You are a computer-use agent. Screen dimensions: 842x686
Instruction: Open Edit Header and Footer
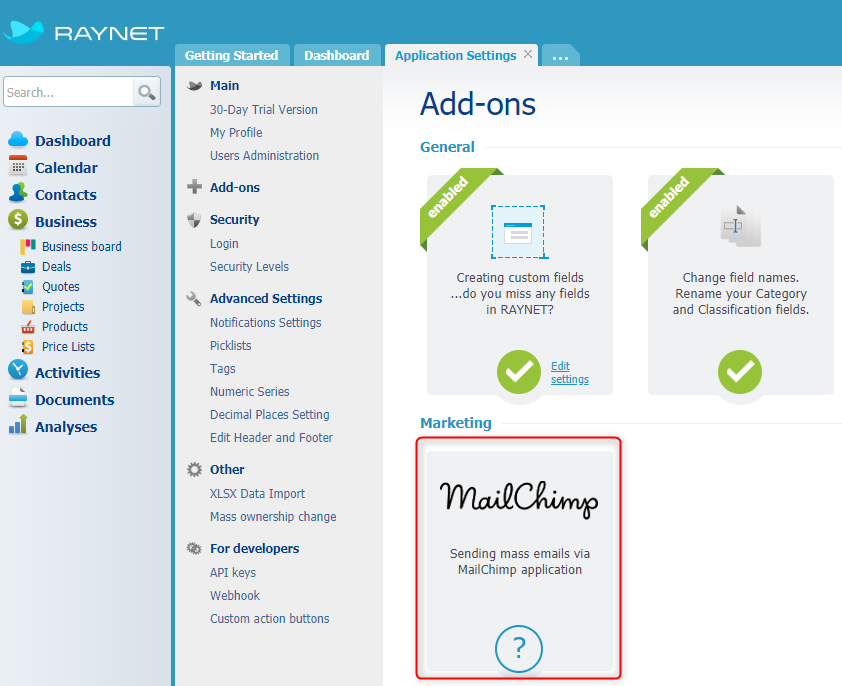[x=271, y=438]
